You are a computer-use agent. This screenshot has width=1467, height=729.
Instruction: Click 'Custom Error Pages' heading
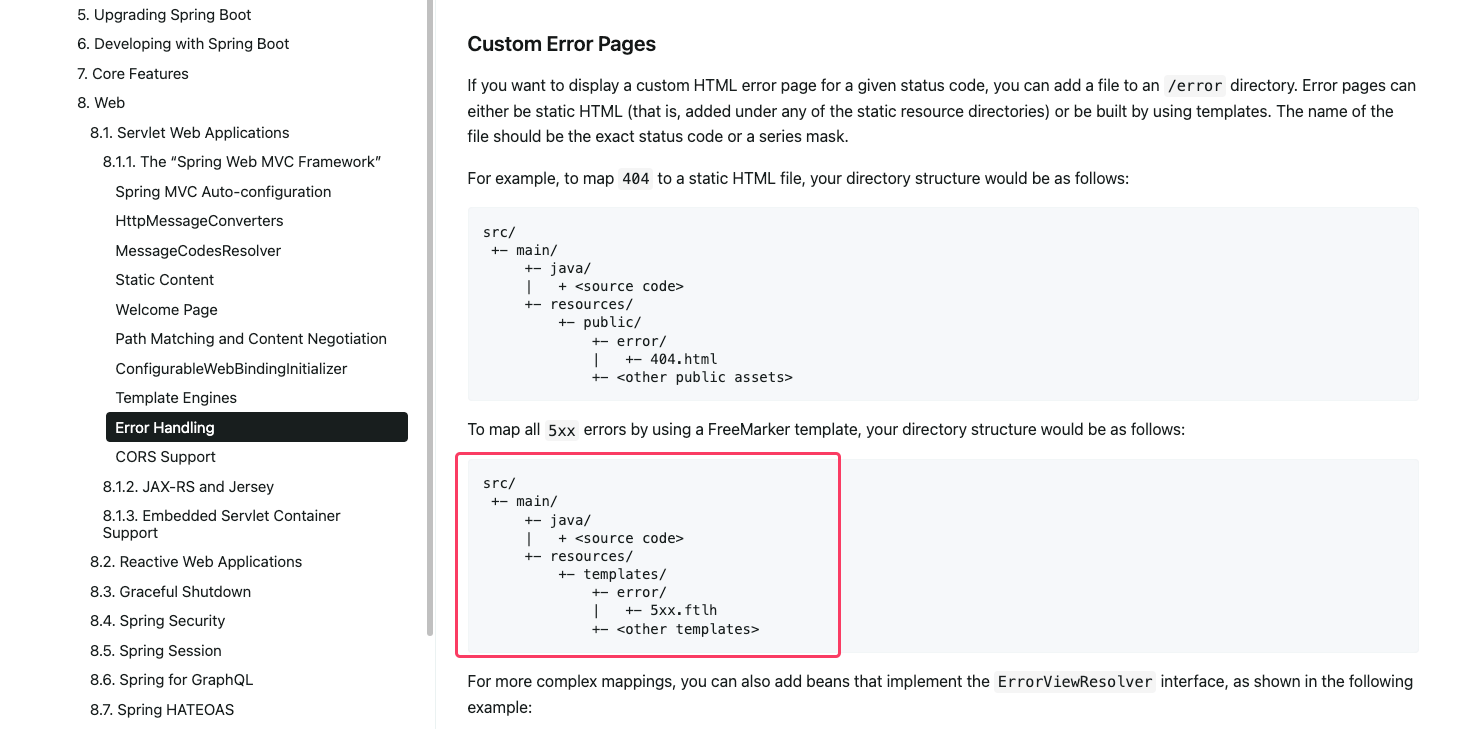pos(562,44)
